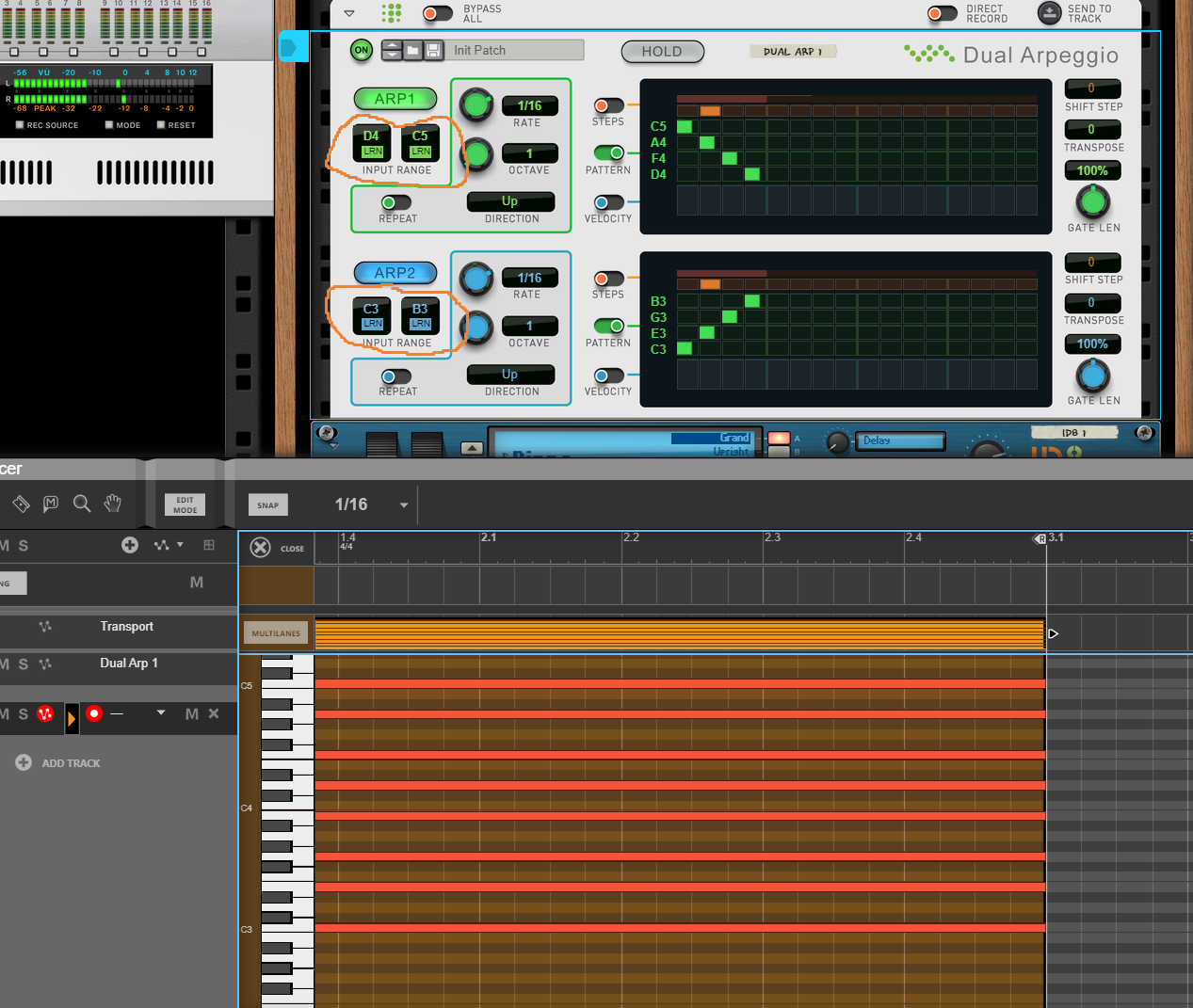Select the ARP2 tab button
The width and height of the screenshot is (1193, 1008).
tap(395, 273)
